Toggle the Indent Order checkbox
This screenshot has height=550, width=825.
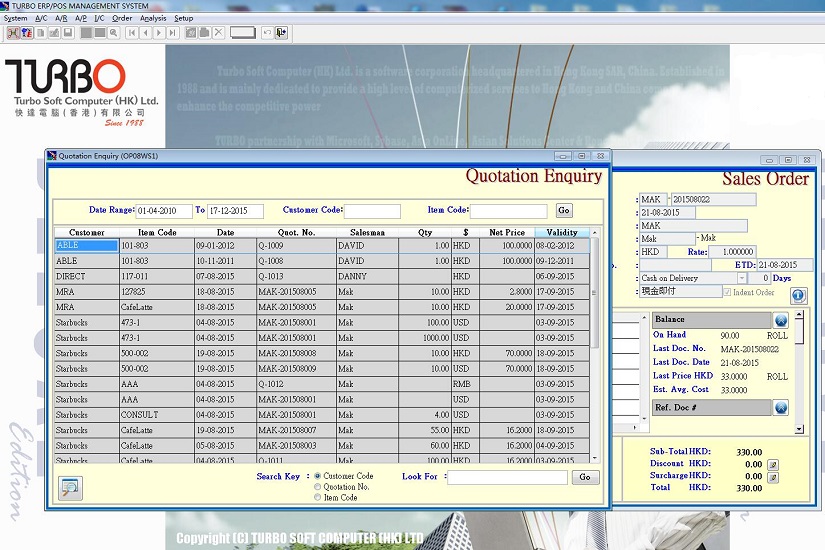(x=727, y=292)
